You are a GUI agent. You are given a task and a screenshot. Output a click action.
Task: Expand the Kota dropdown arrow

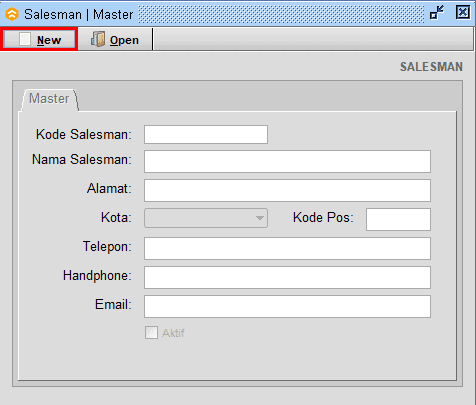[x=260, y=218]
